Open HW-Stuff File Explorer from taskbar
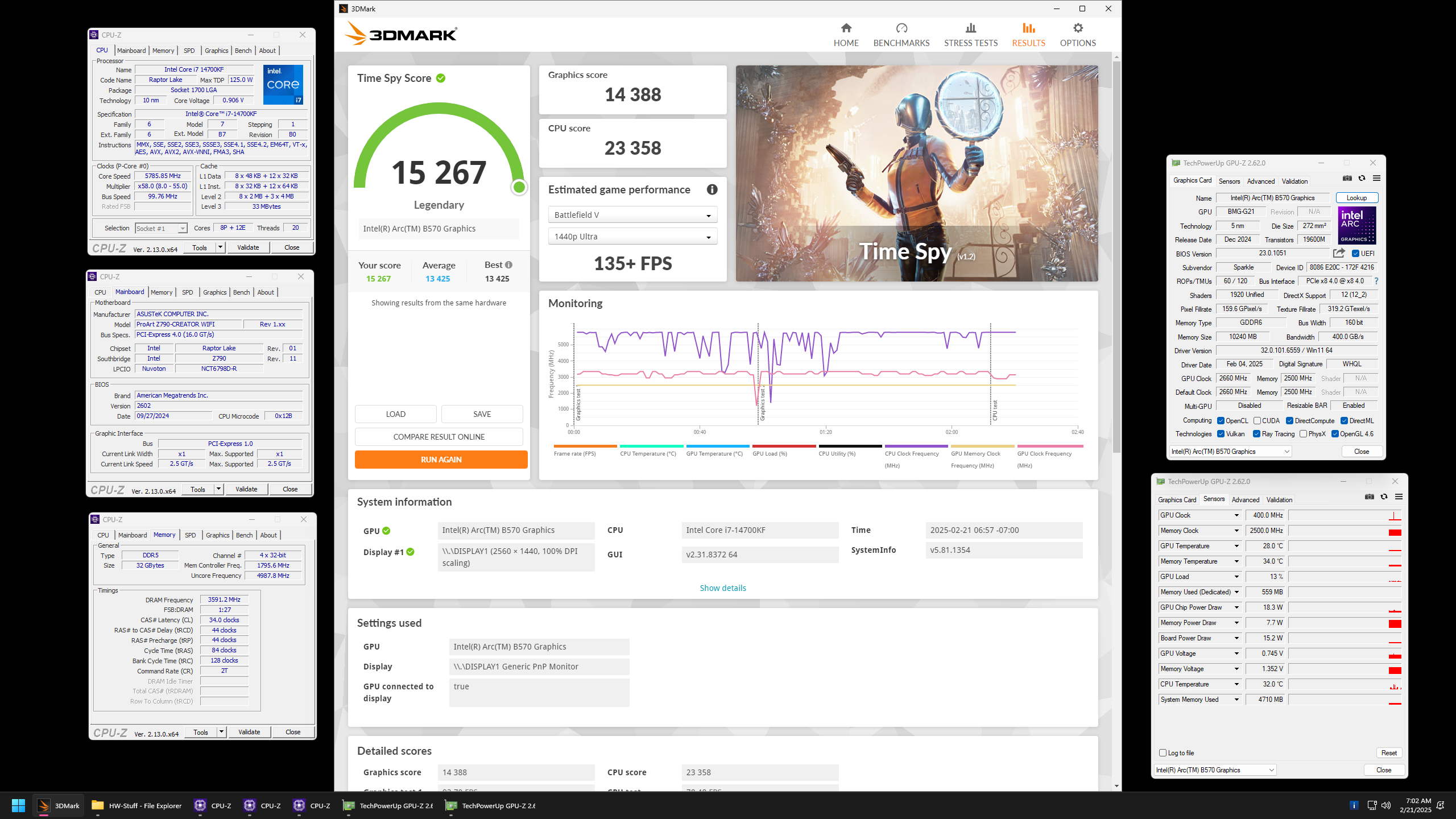Screen dimensions: 1456x819 tap(137, 805)
